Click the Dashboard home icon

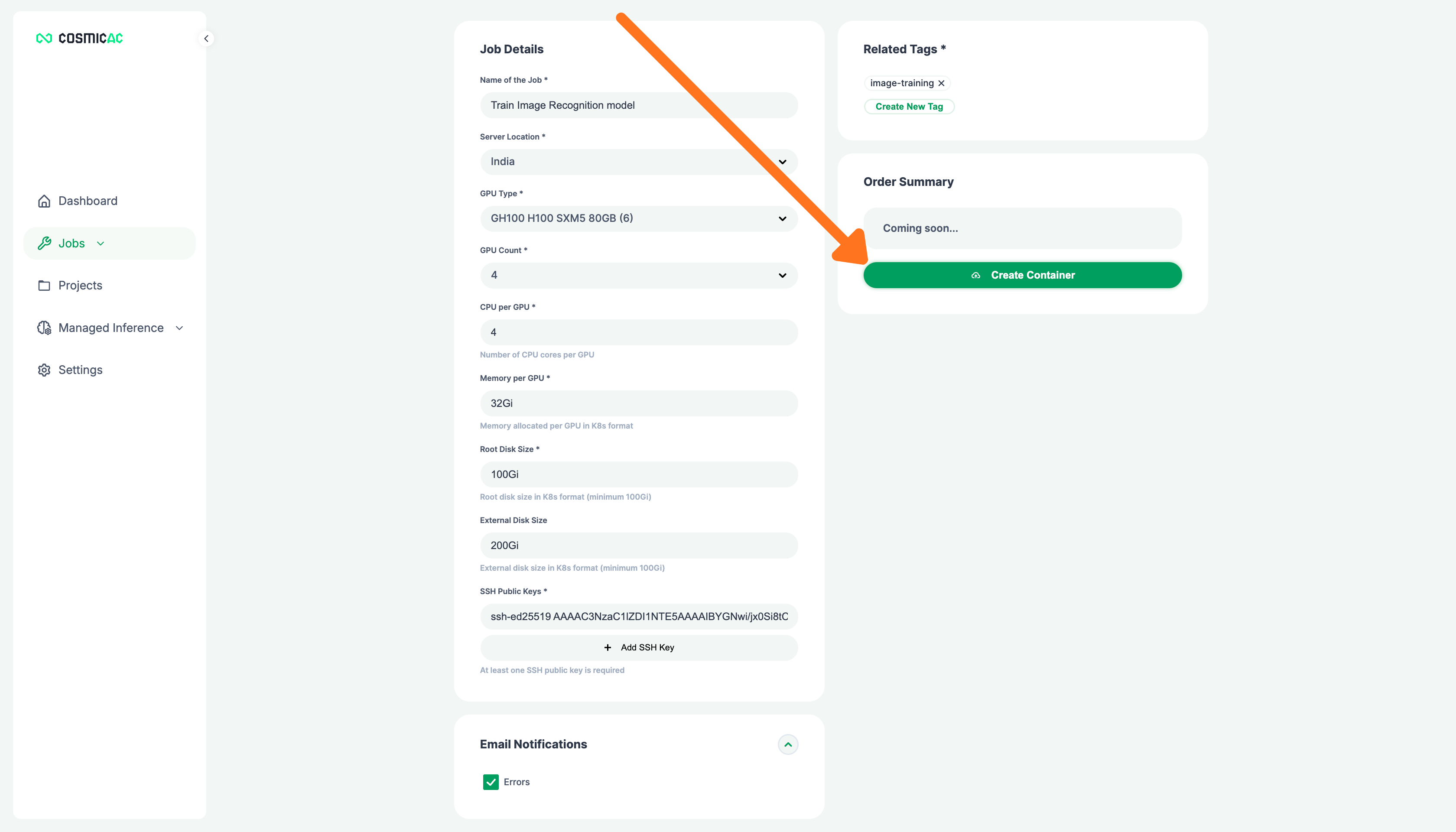(x=44, y=201)
